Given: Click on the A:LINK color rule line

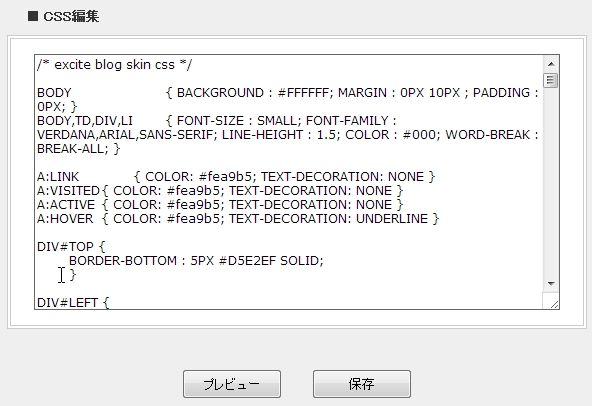Looking at the screenshot, I should pyautogui.click(x=236, y=176).
